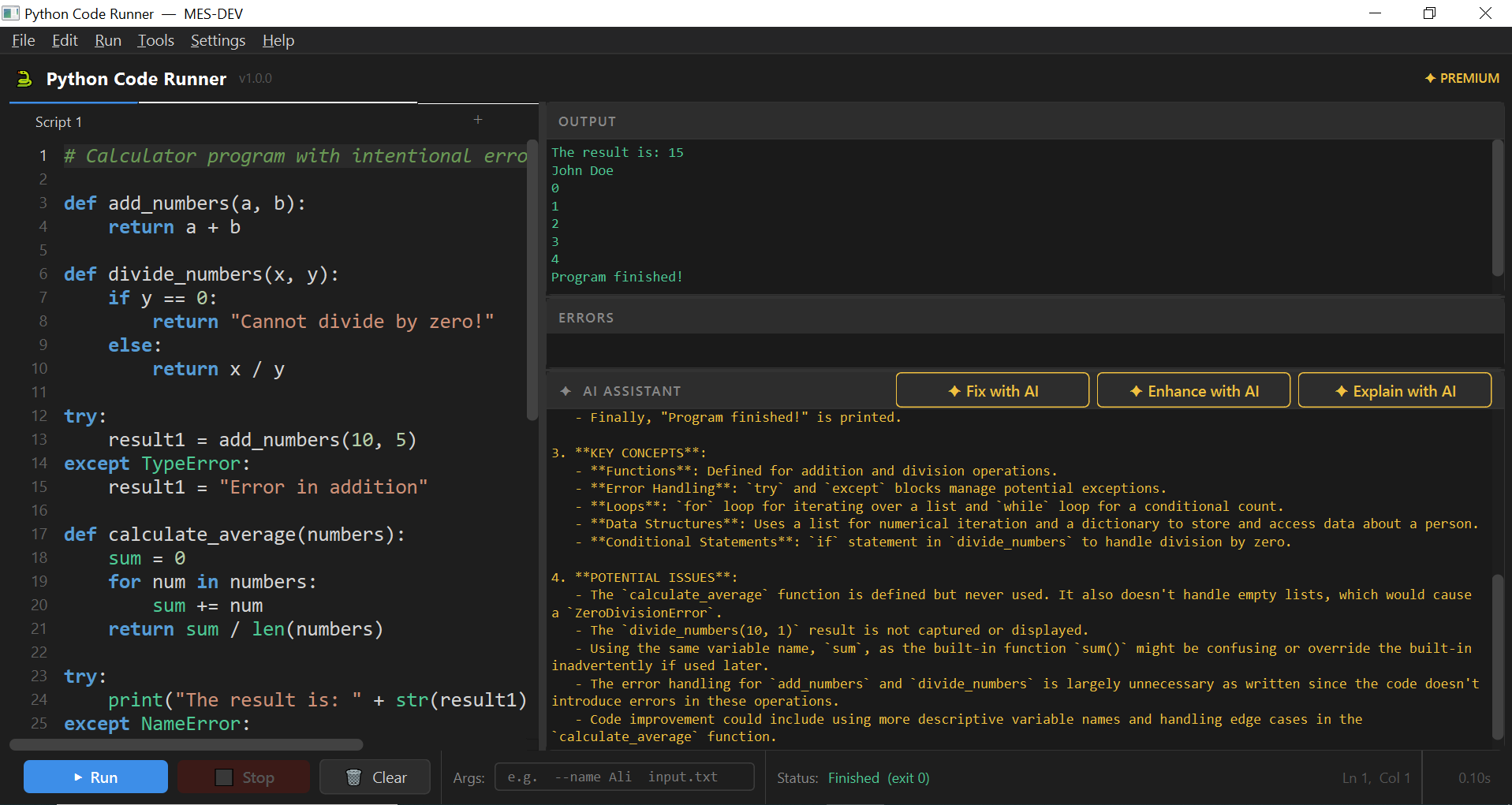Focus the Args input field

pos(624,777)
